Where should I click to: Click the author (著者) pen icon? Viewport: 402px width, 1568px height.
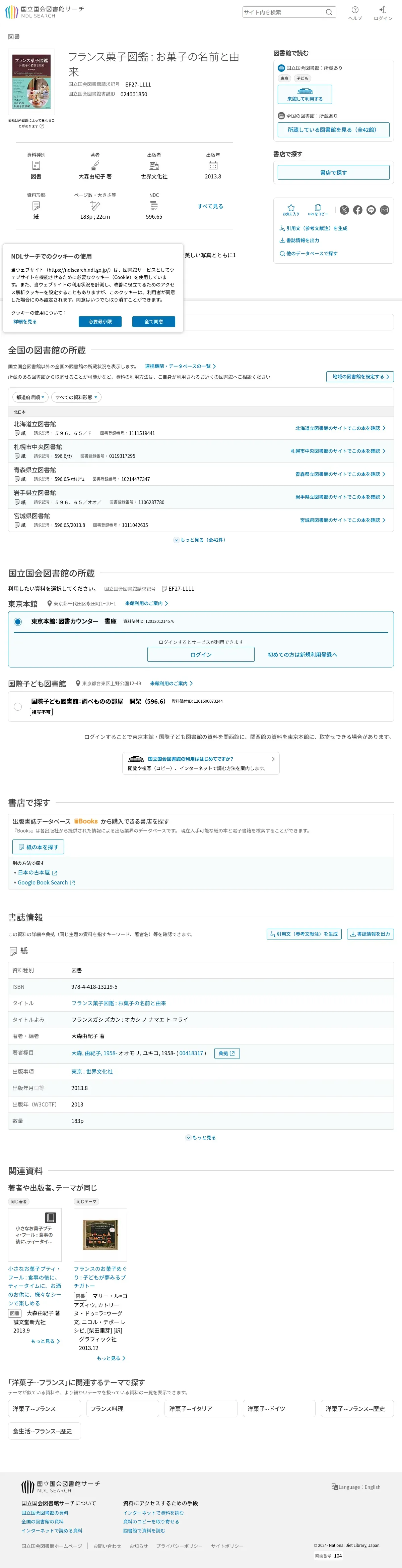95,166
